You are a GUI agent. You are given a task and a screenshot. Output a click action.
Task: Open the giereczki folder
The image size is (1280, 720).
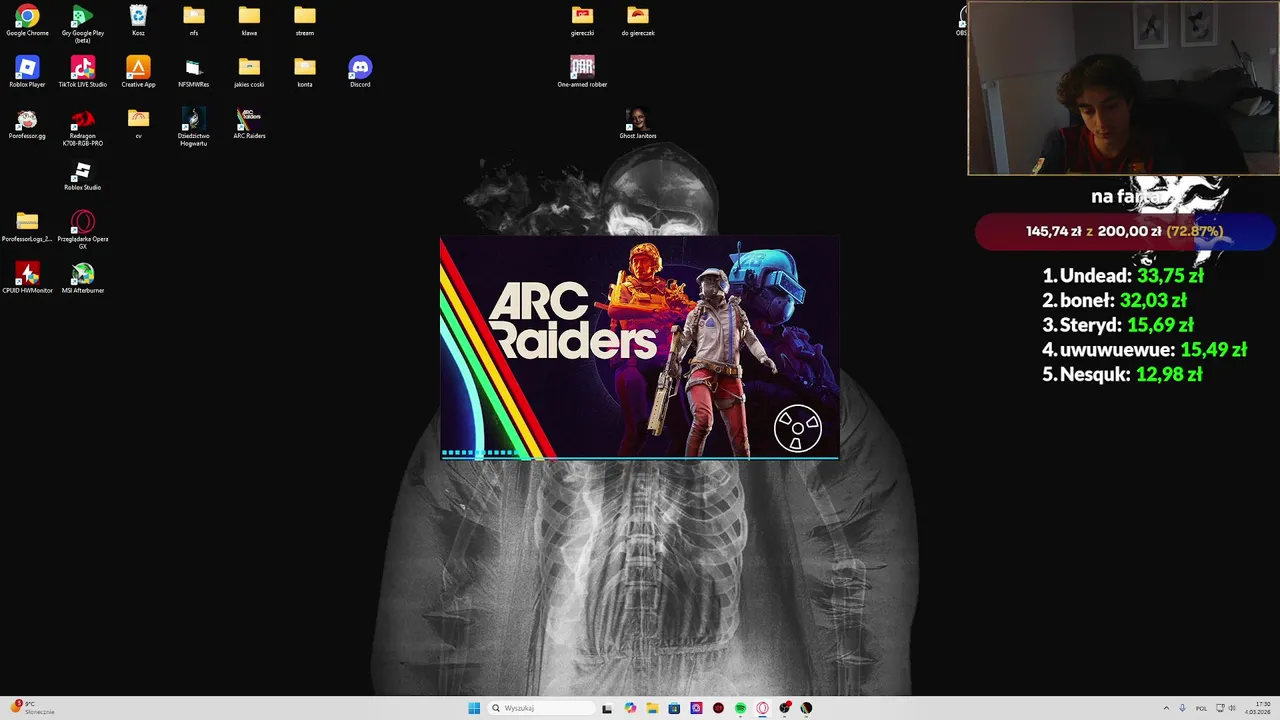click(x=582, y=20)
